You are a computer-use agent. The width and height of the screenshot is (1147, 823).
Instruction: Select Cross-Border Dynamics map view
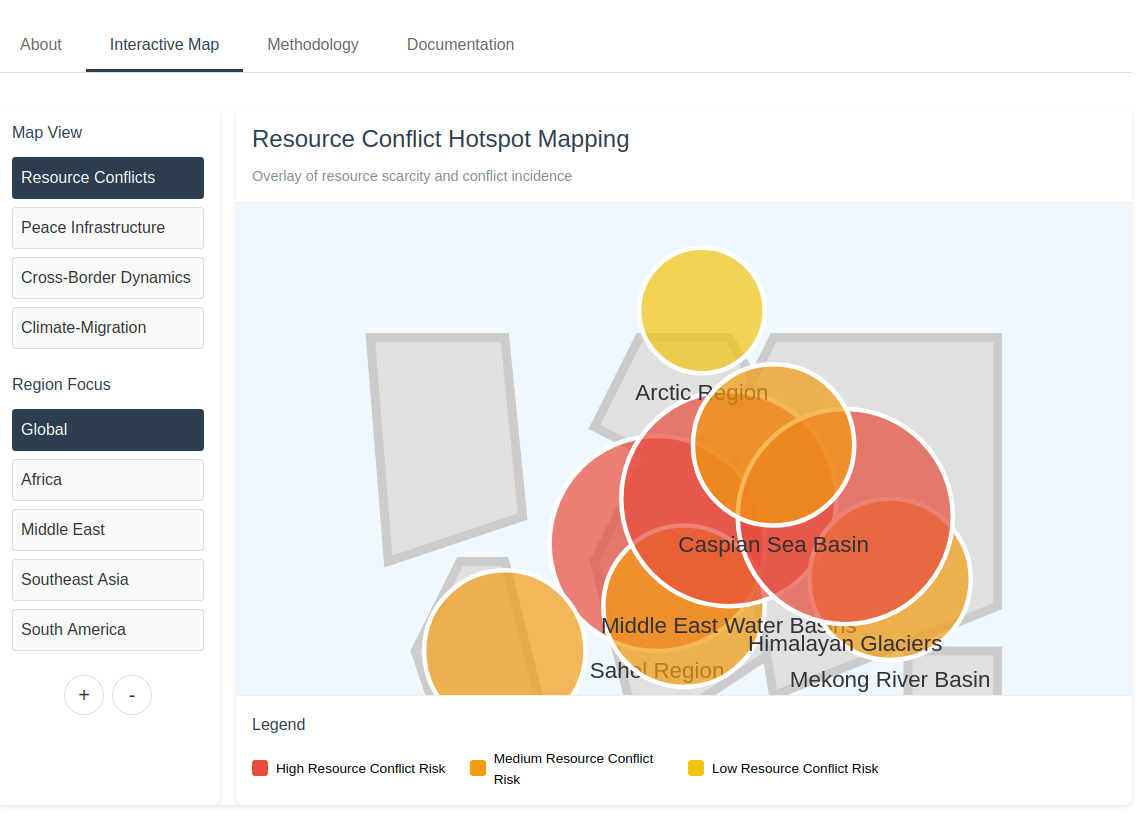click(x=108, y=277)
